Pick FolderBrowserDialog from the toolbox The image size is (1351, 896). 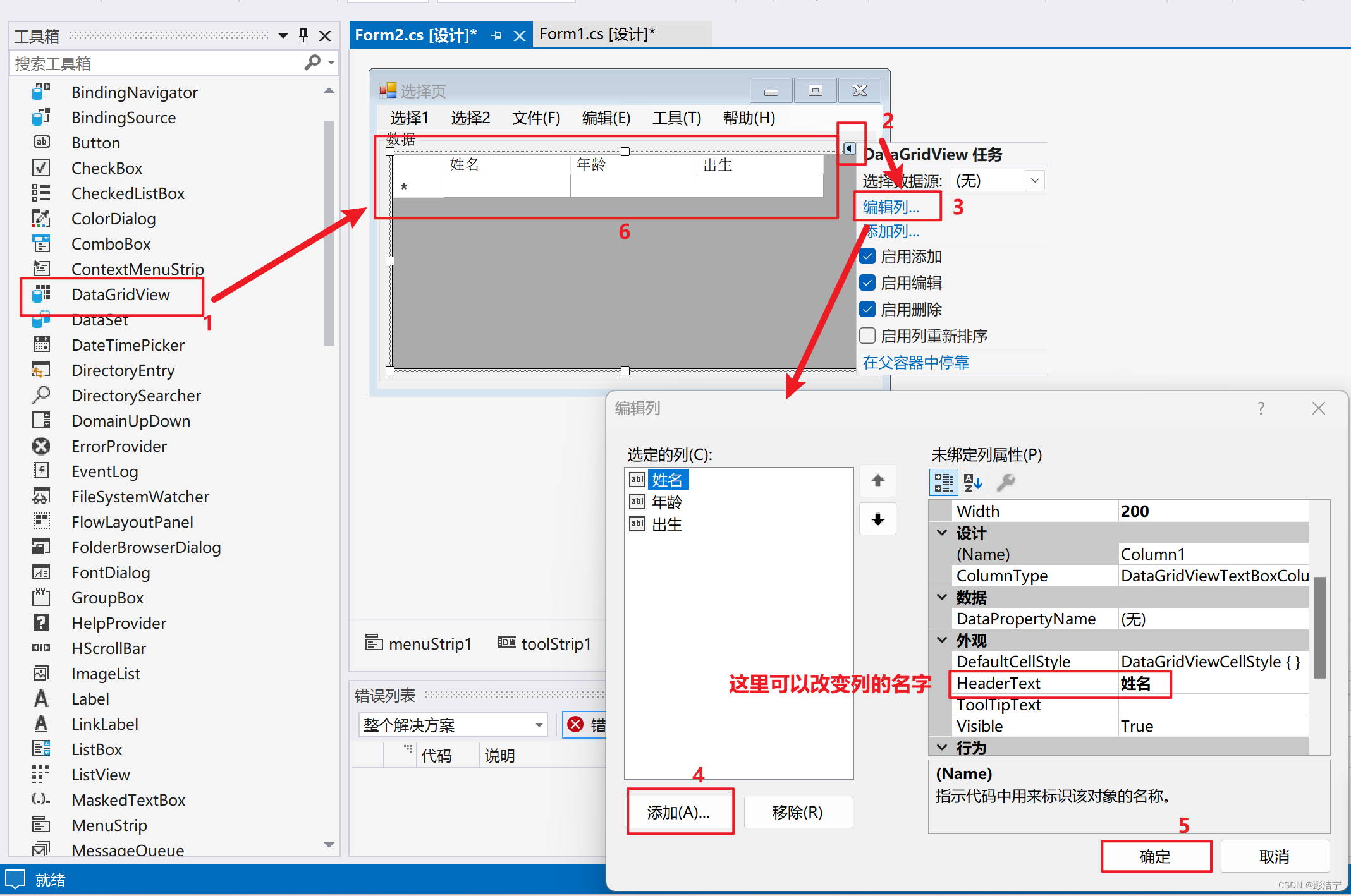pos(146,547)
